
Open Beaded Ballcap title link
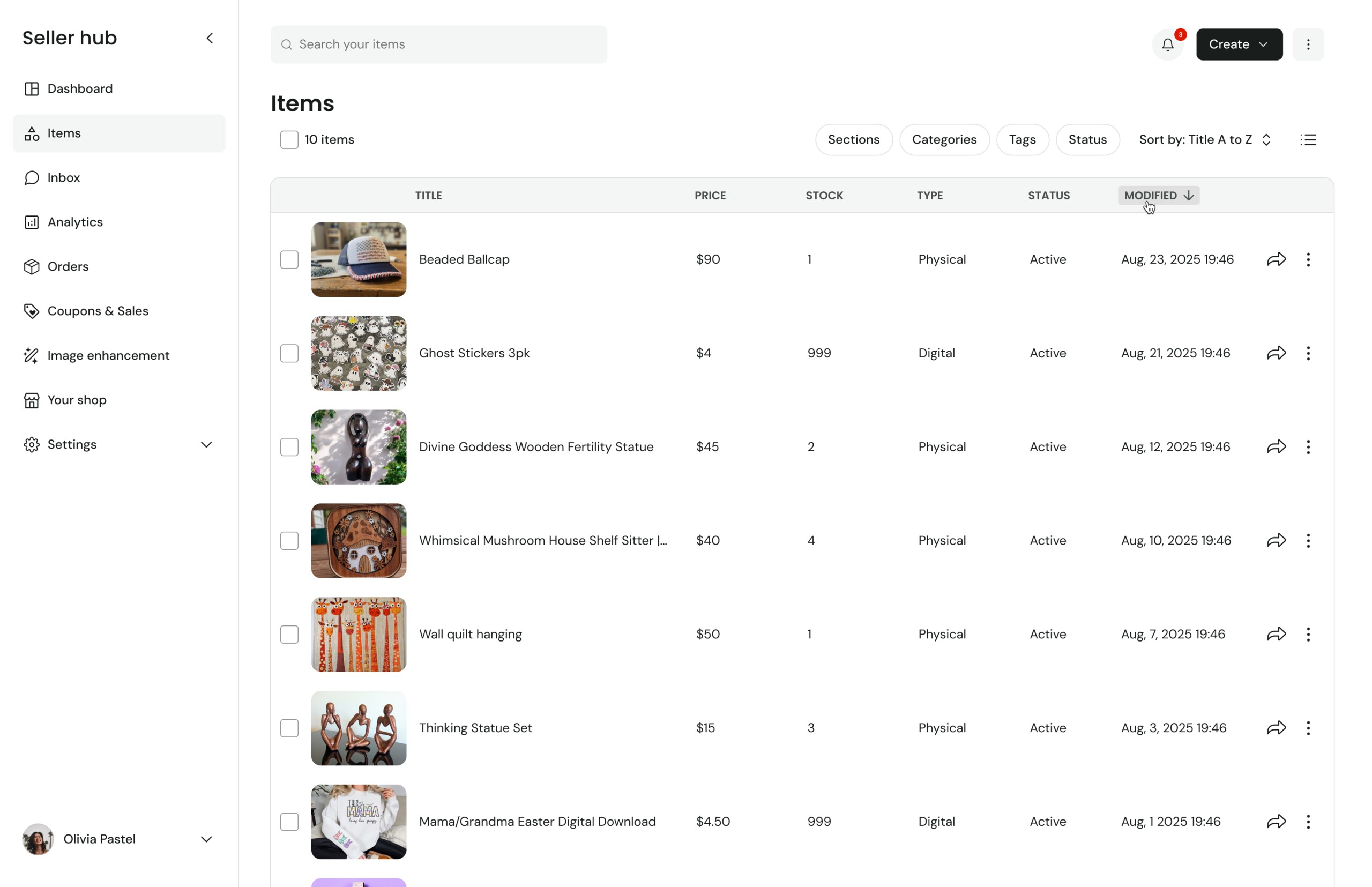click(x=464, y=260)
